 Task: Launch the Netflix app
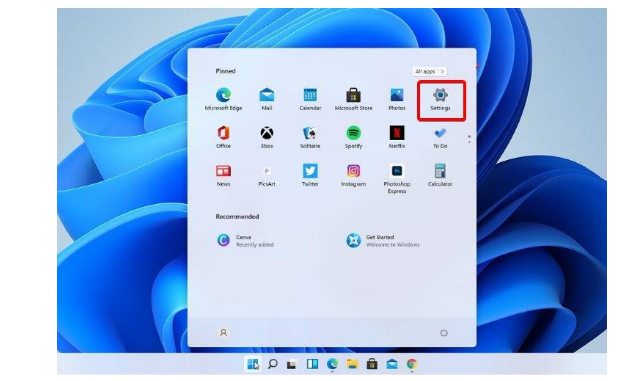pyautogui.click(x=397, y=137)
